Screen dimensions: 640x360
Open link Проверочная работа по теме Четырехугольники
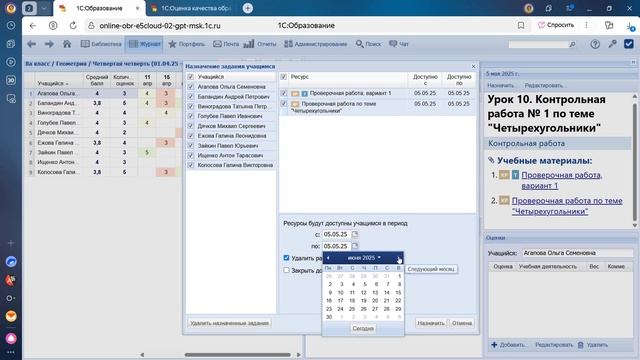pyautogui.click(x=567, y=206)
